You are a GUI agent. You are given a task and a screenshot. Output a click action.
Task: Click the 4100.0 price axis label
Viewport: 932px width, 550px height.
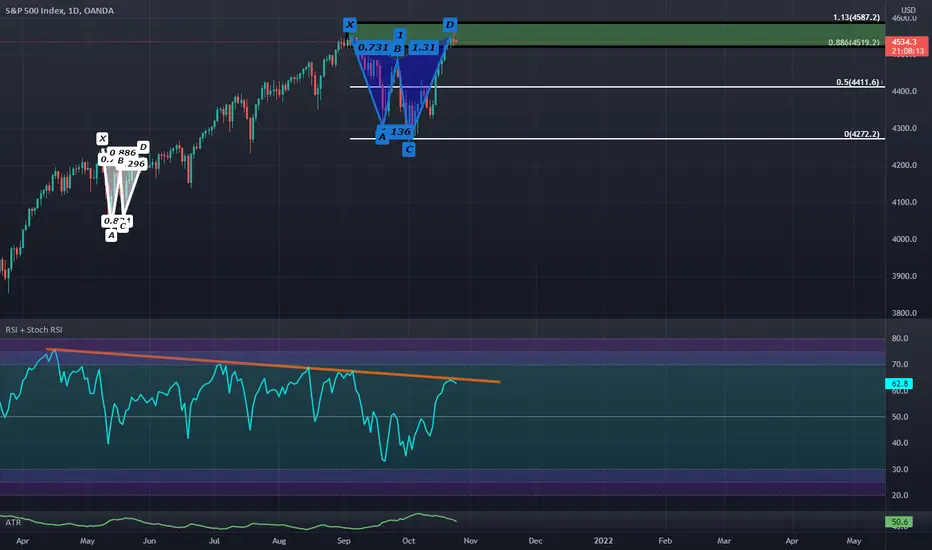[x=904, y=202]
